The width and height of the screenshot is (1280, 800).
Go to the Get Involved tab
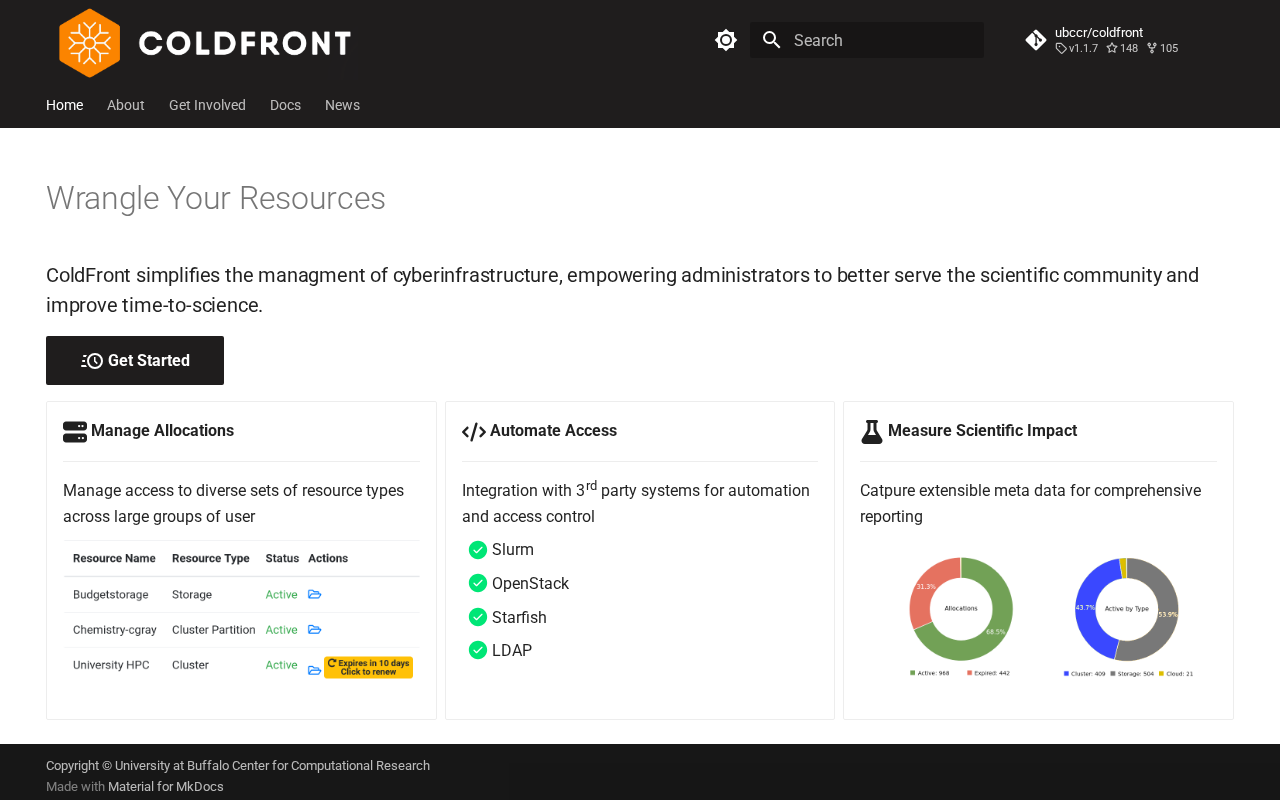(207, 105)
